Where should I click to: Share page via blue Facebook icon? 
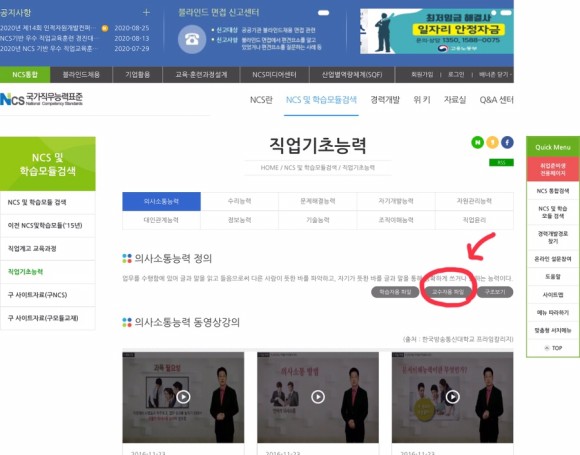[x=507, y=142]
